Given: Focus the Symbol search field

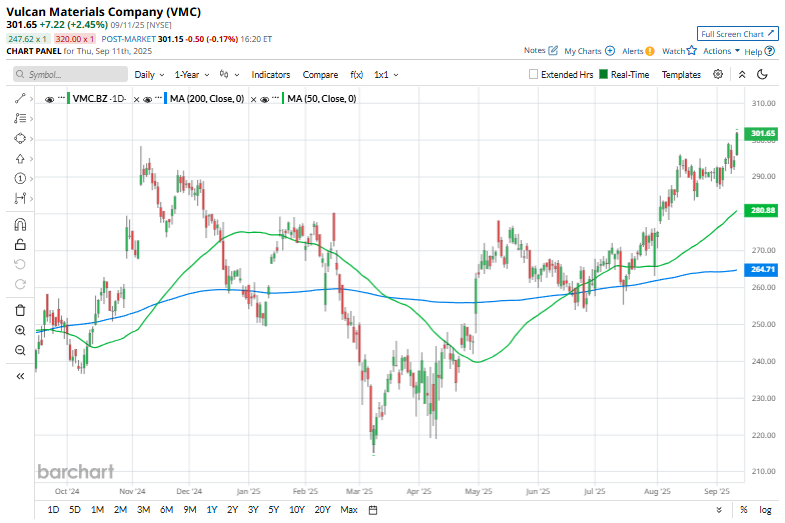Looking at the screenshot, I should pyautogui.click(x=71, y=75).
